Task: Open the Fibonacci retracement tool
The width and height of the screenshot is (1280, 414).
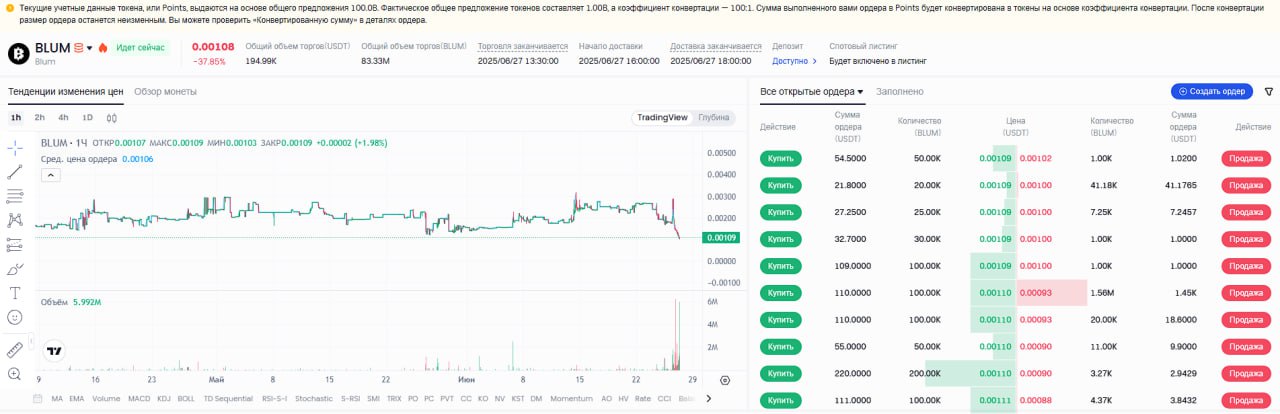Action: tap(15, 196)
